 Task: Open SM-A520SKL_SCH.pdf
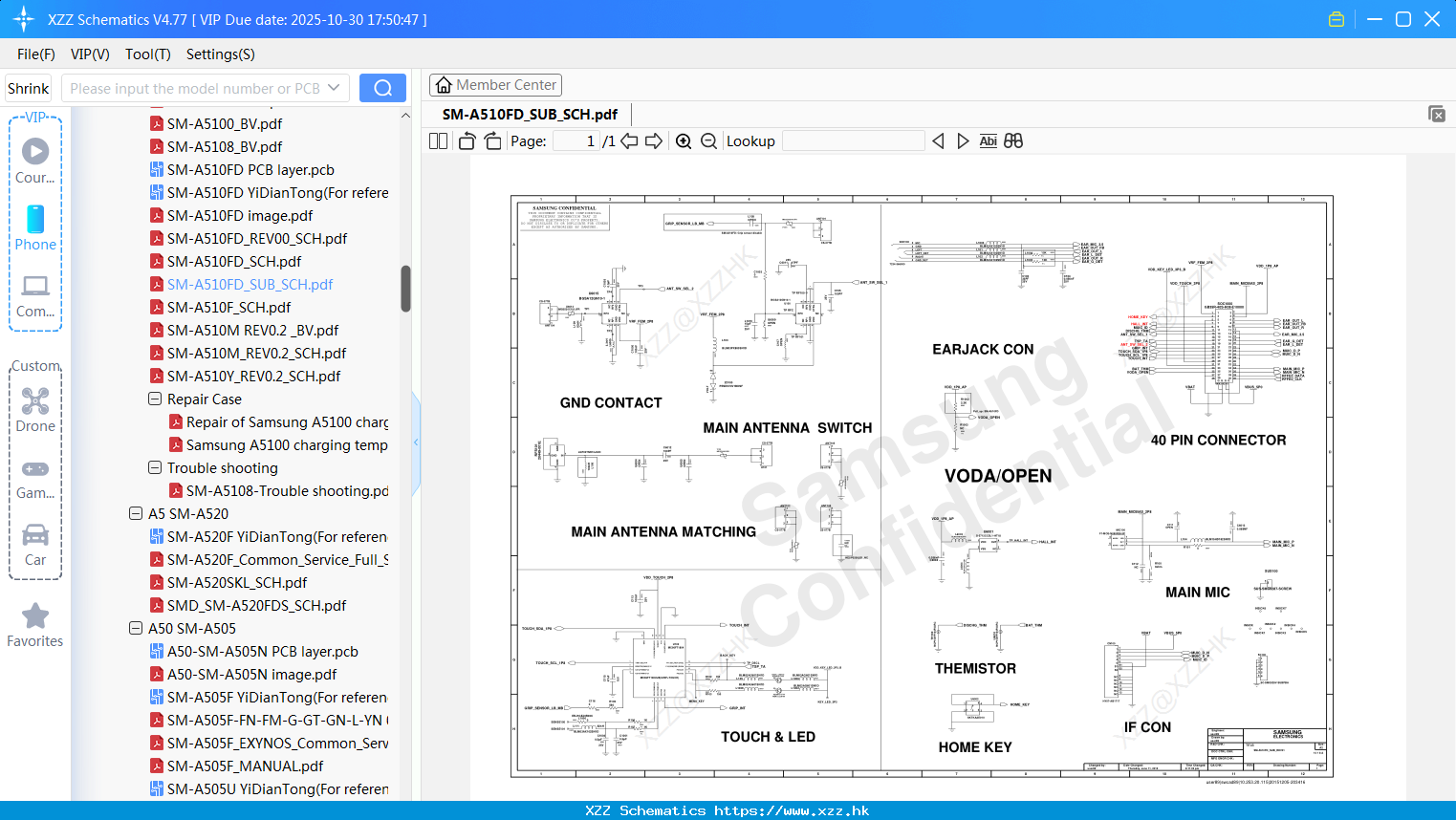[x=228, y=582]
